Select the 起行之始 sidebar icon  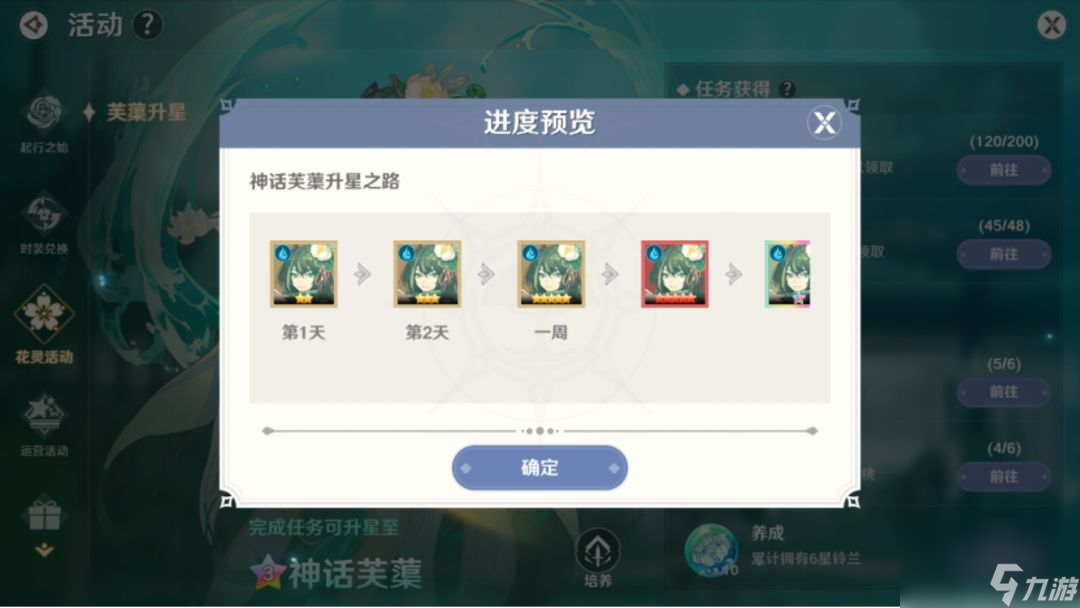[44, 112]
